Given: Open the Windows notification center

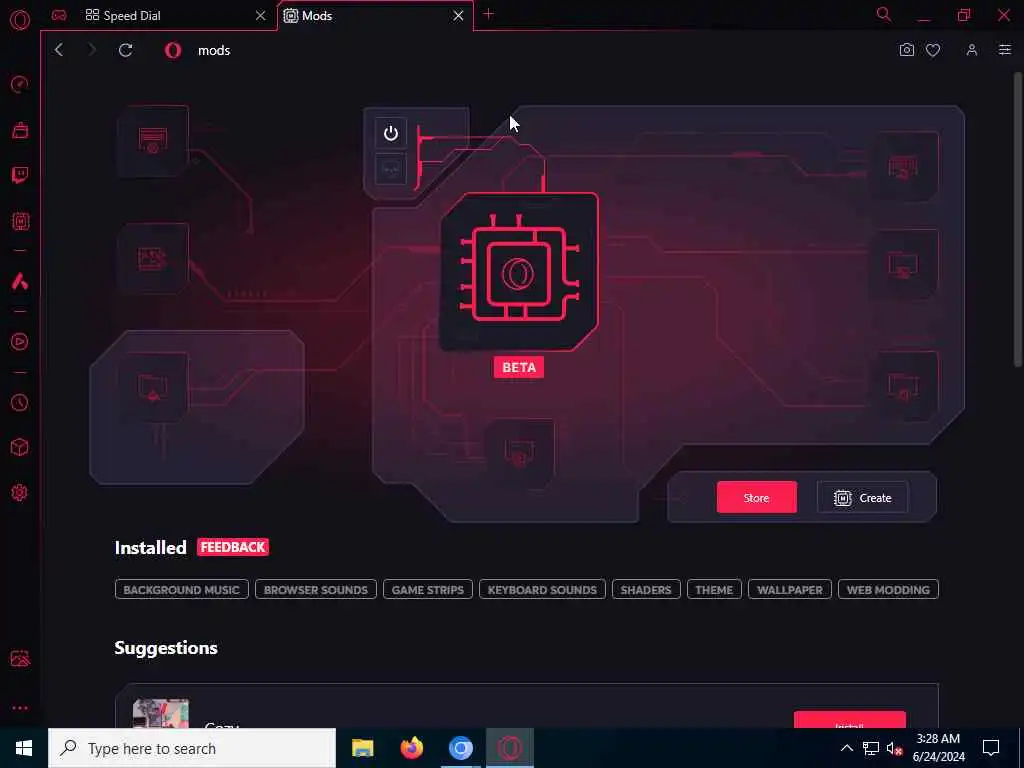Looking at the screenshot, I should point(991,748).
